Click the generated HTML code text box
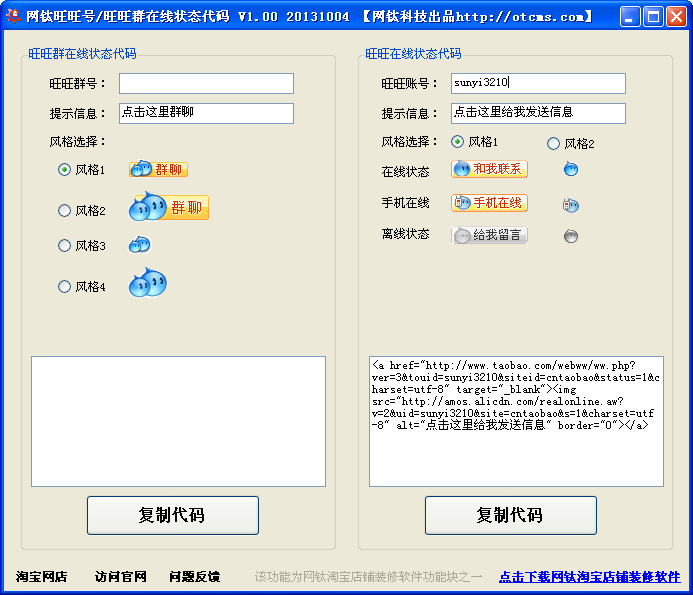Screen dimensions: 693x595 coord(516,421)
